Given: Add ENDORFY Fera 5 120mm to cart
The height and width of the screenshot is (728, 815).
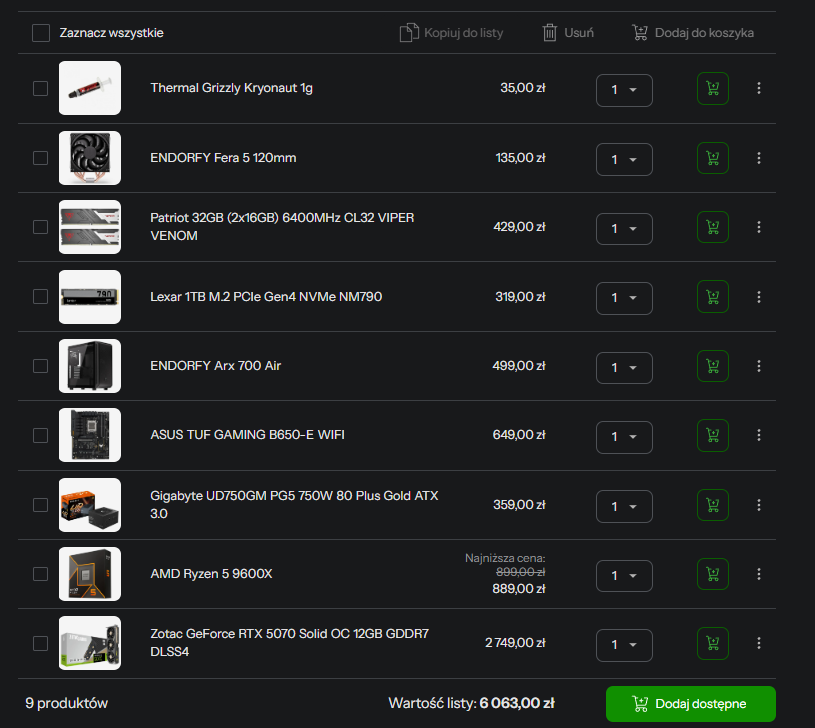Looking at the screenshot, I should 713,158.
